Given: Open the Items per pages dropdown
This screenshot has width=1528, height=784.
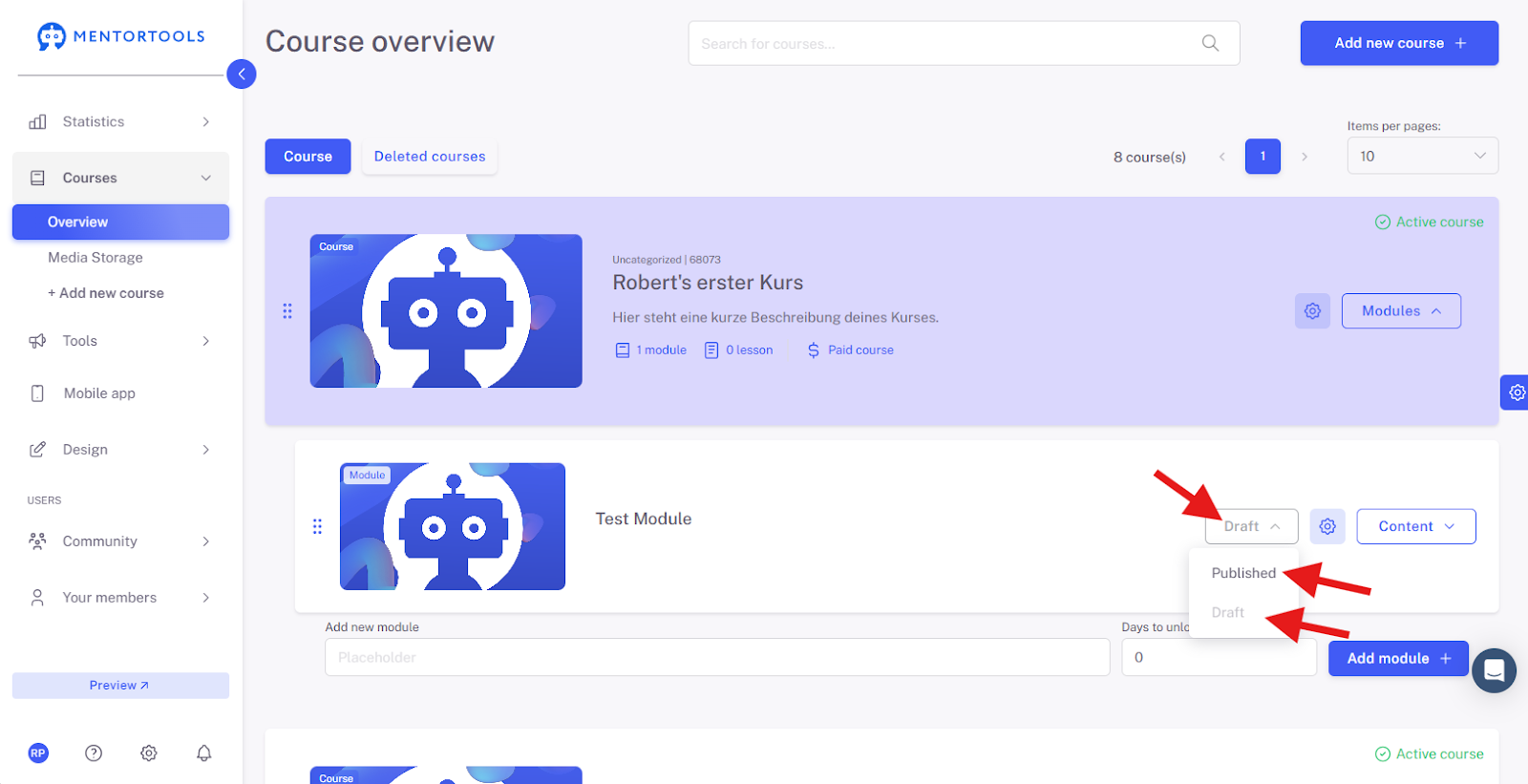Looking at the screenshot, I should click(x=1422, y=156).
